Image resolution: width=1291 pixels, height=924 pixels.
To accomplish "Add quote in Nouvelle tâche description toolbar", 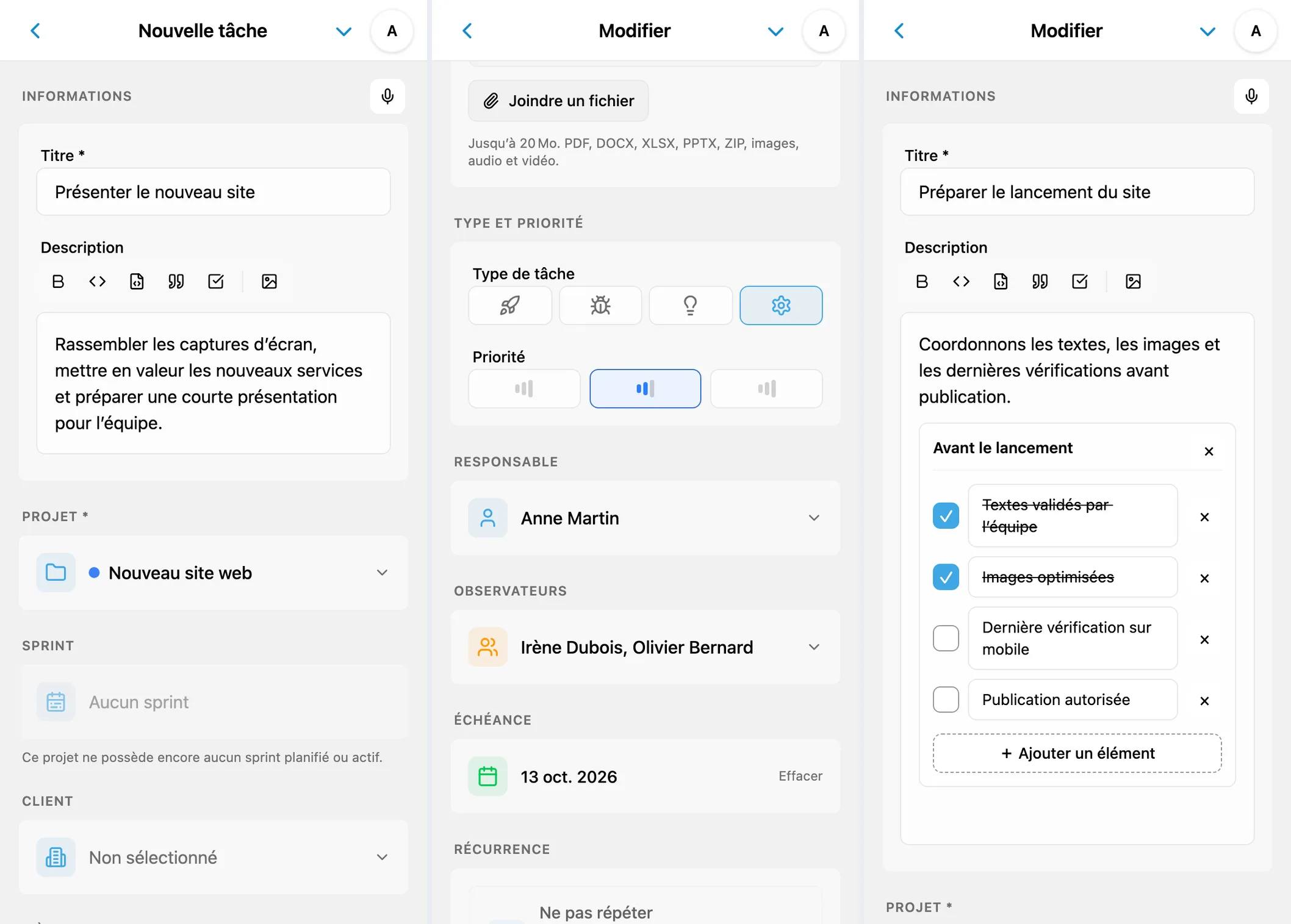I will (176, 281).
